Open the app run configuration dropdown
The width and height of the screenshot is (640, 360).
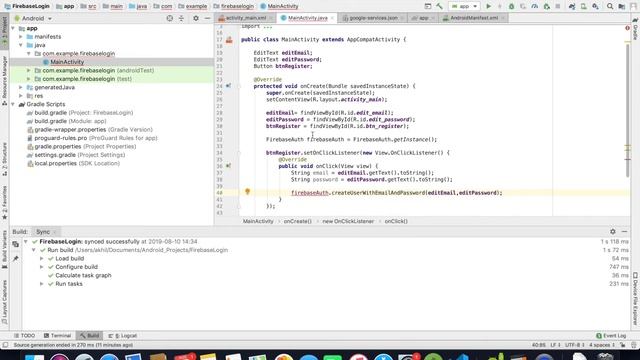(x=464, y=6)
